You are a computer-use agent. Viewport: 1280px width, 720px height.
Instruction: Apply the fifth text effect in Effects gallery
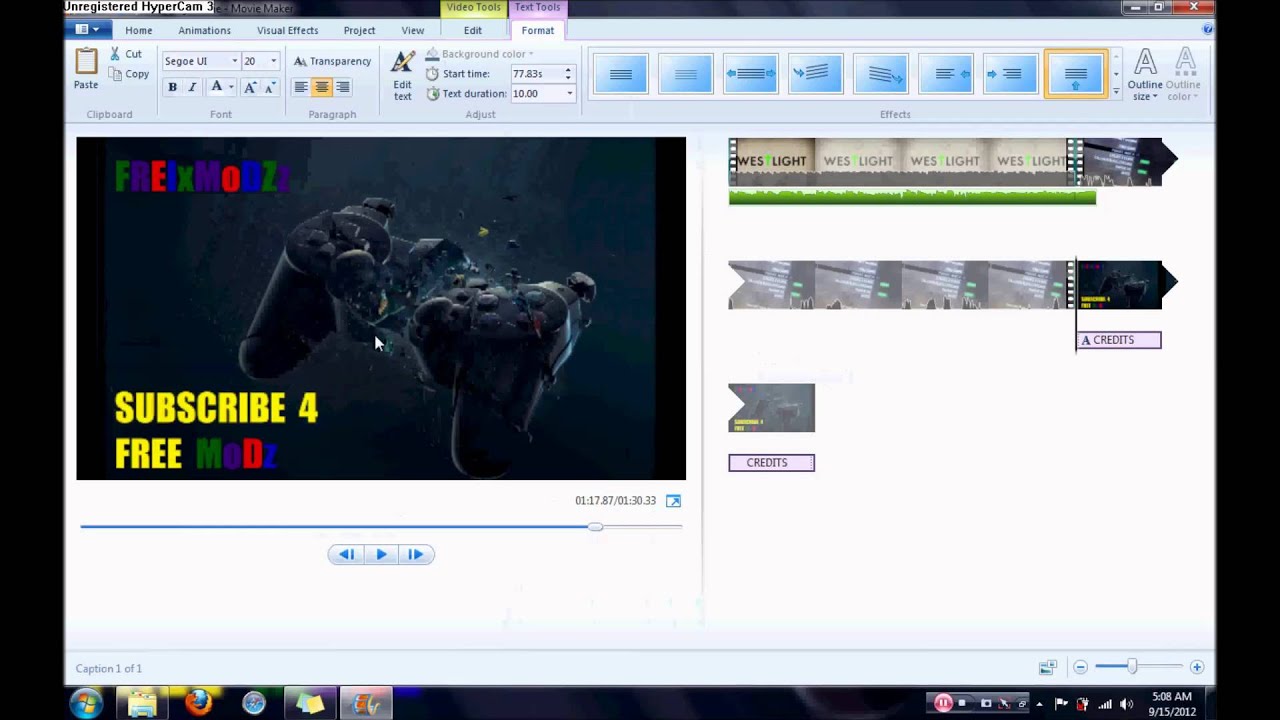coord(881,74)
